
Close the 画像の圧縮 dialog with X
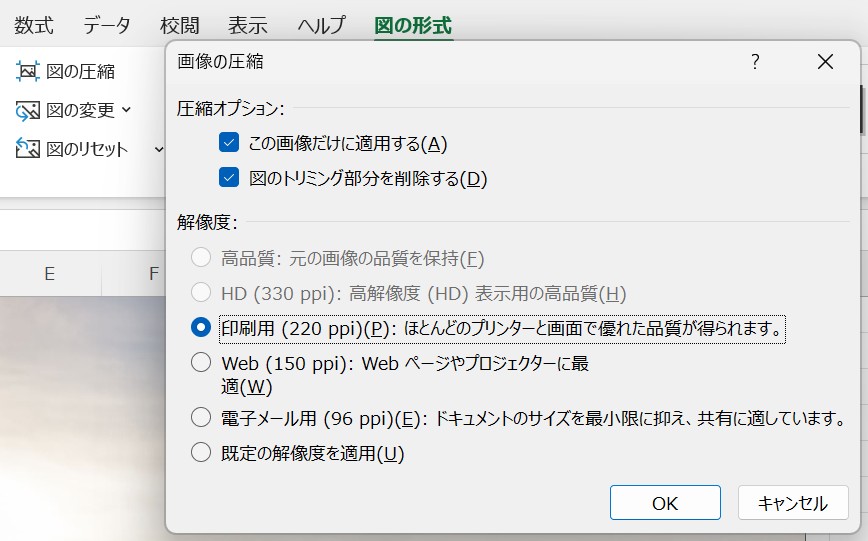click(x=825, y=62)
